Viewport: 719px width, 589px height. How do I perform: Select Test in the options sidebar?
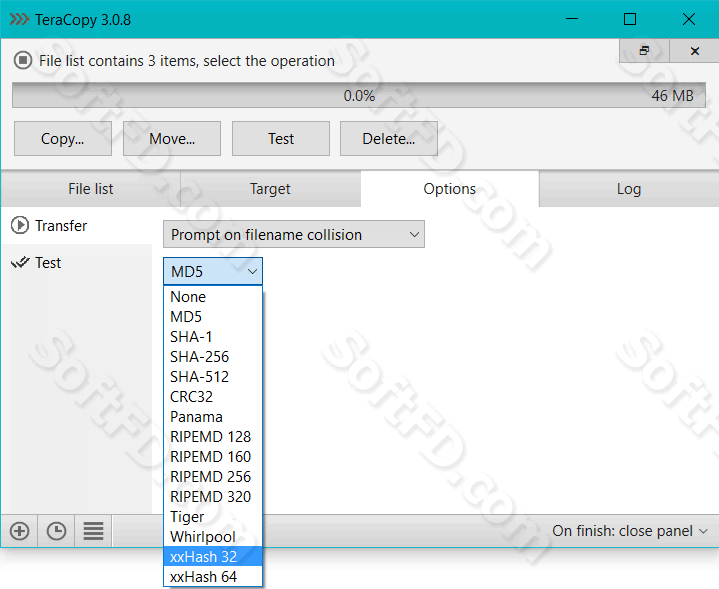[76, 263]
